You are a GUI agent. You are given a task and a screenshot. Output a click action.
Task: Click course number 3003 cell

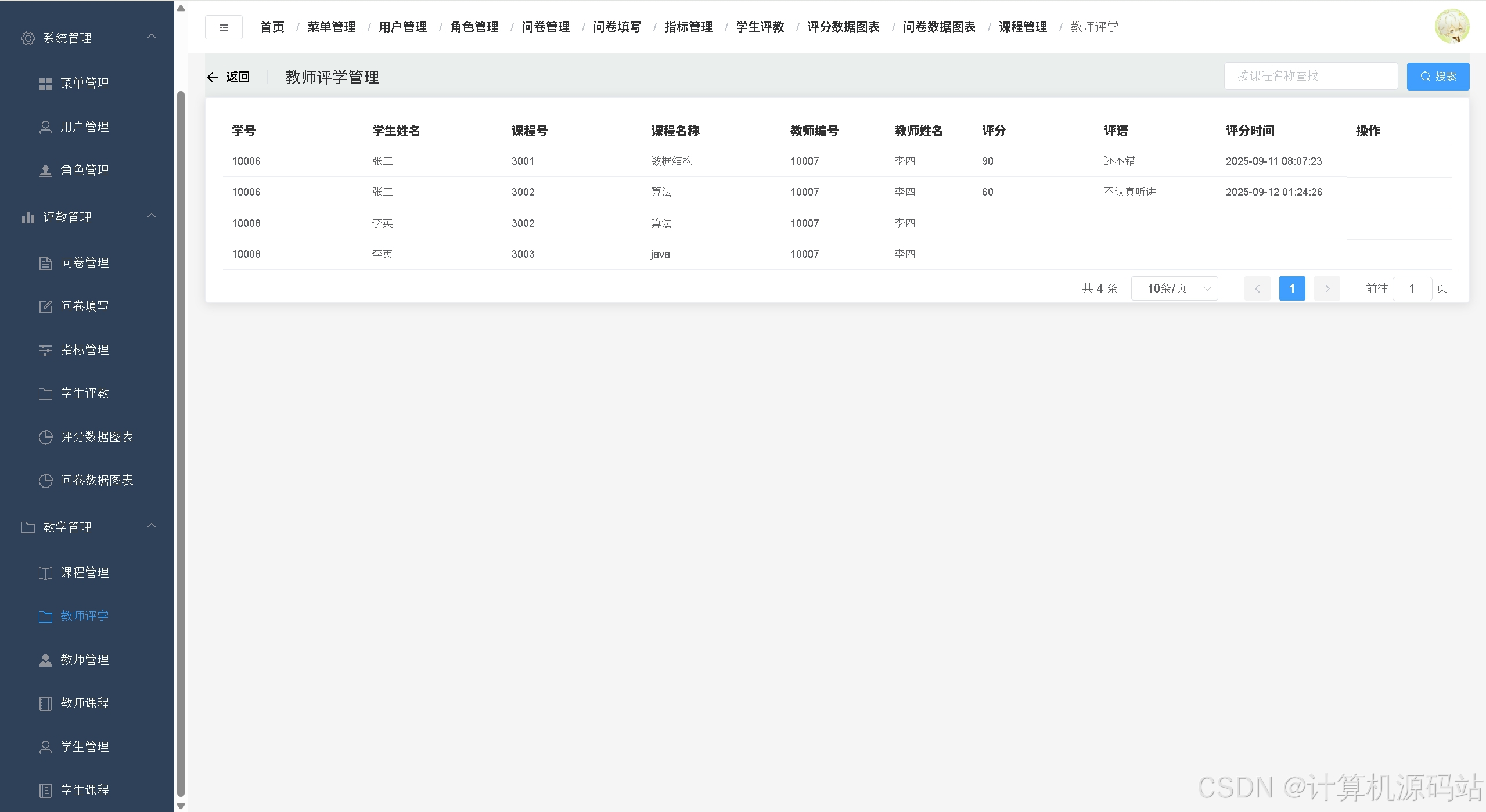point(523,254)
